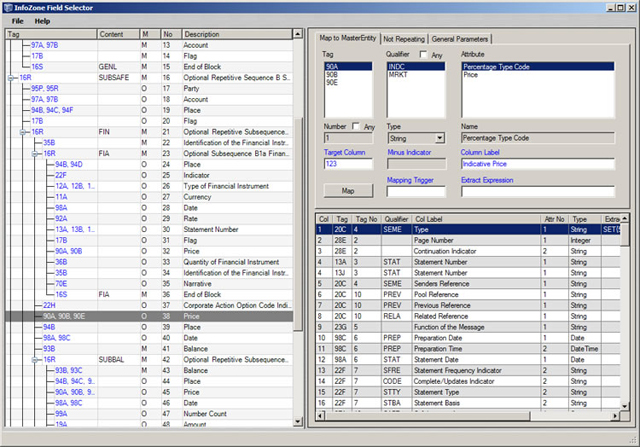Click the tree panel vertical scrollbar
This screenshot has height=447, width=640.
(299, 220)
